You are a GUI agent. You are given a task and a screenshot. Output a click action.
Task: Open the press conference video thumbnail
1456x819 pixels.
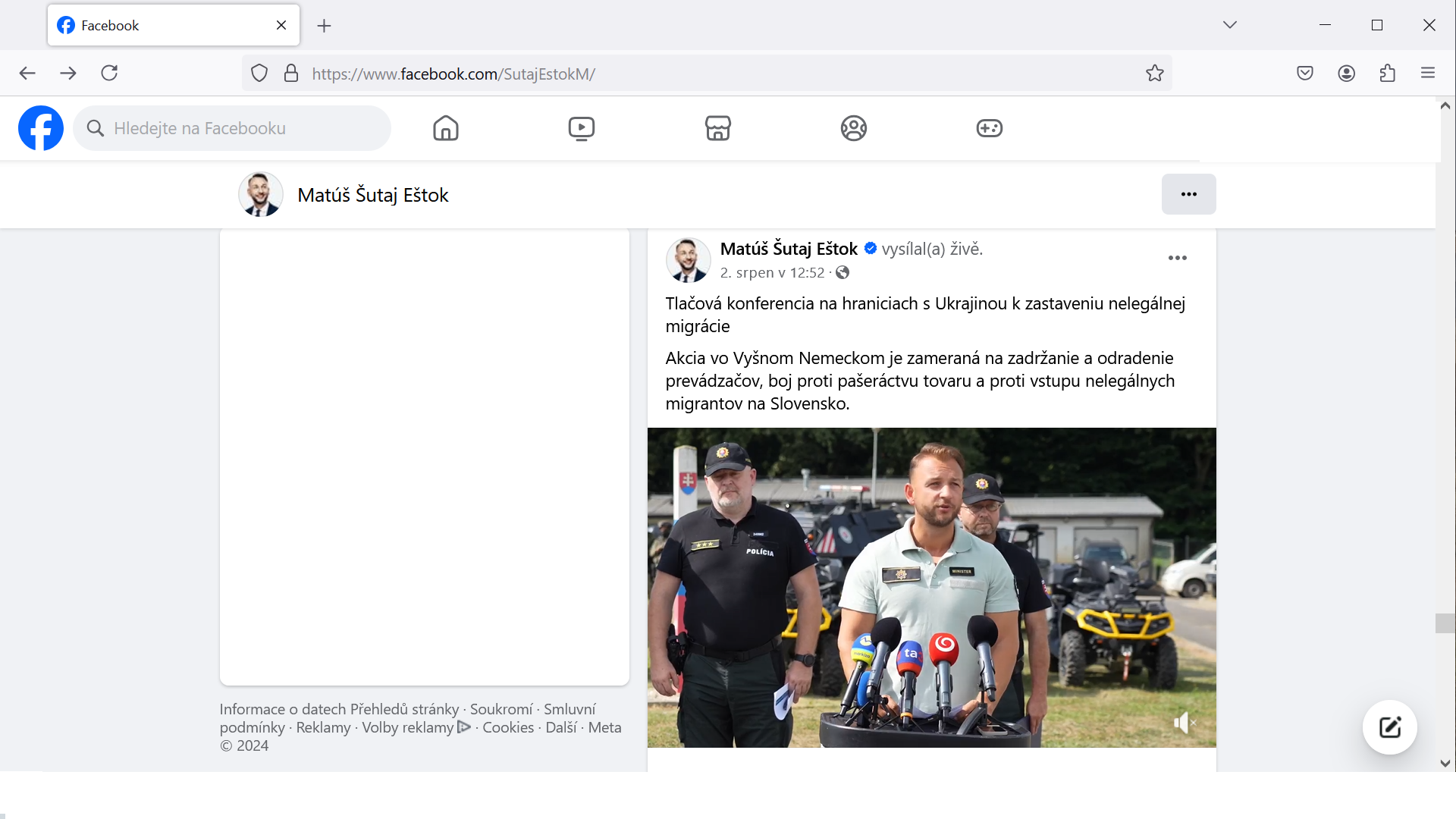[931, 588]
